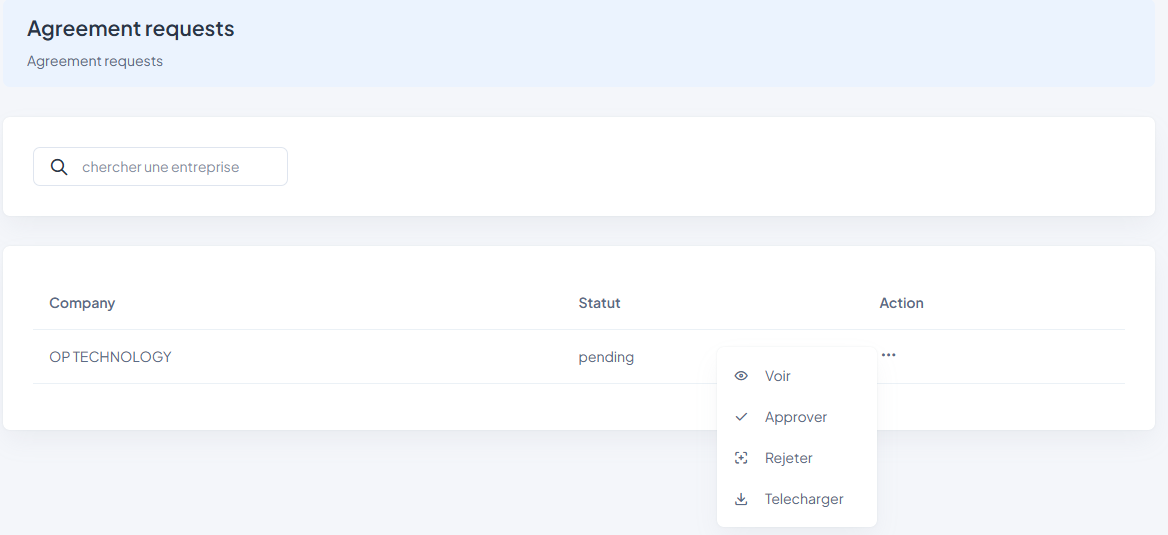Click the Action column header
Viewport: 1168px width, 535px height.
coord(901,303)
